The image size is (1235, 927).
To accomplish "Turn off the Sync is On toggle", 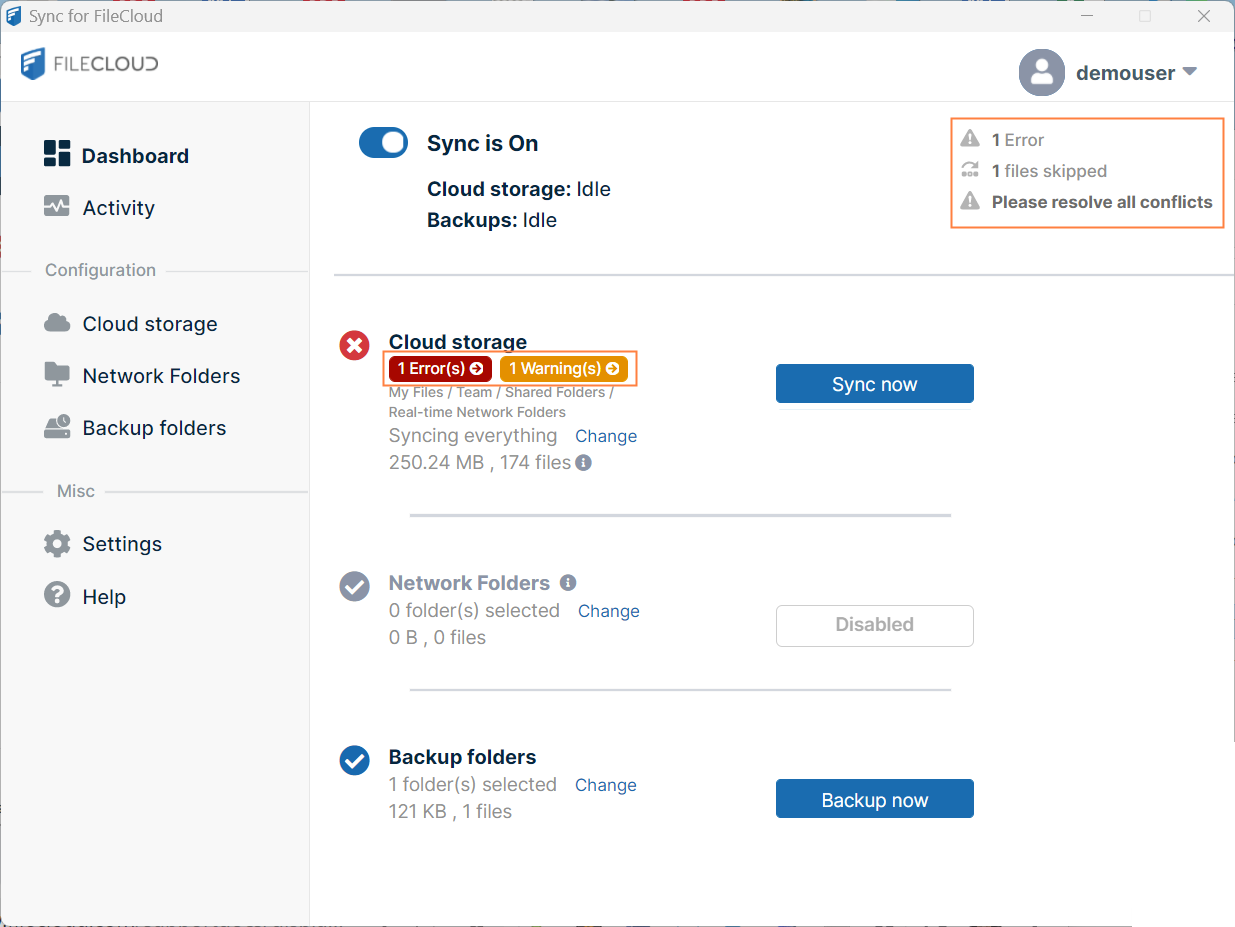I will point(383,143).
